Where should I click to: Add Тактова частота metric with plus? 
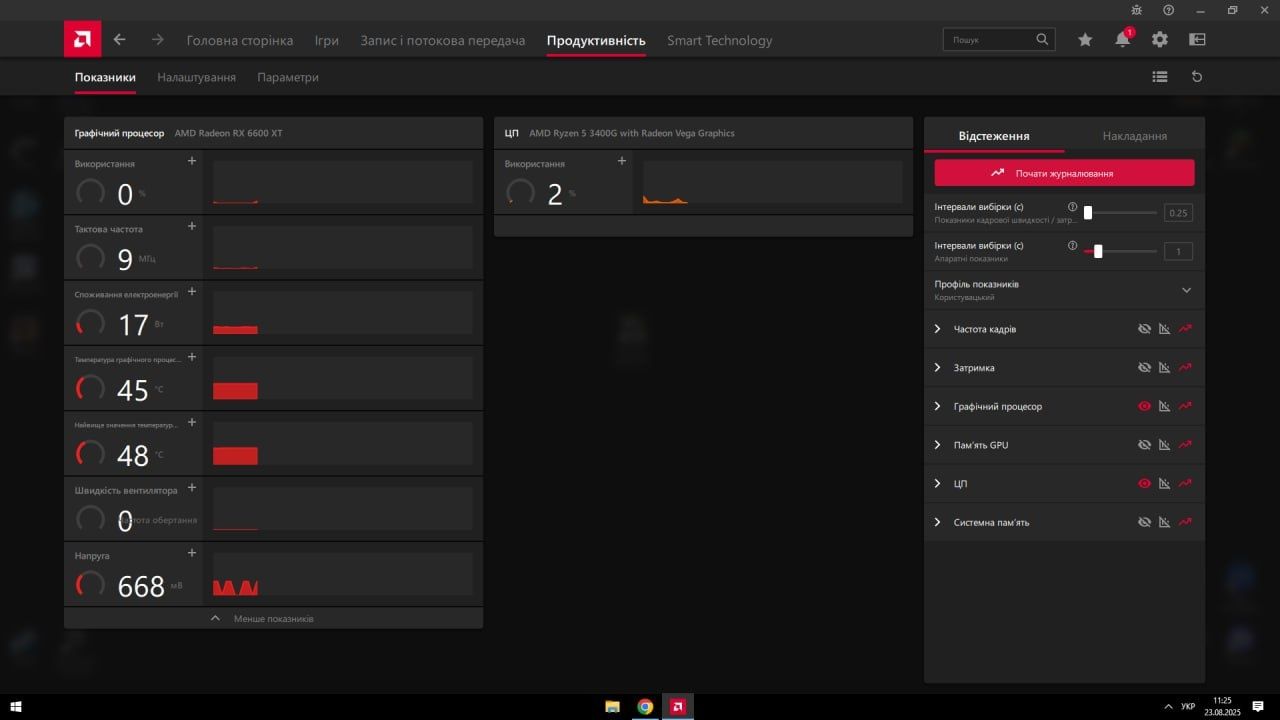[192, 226]
